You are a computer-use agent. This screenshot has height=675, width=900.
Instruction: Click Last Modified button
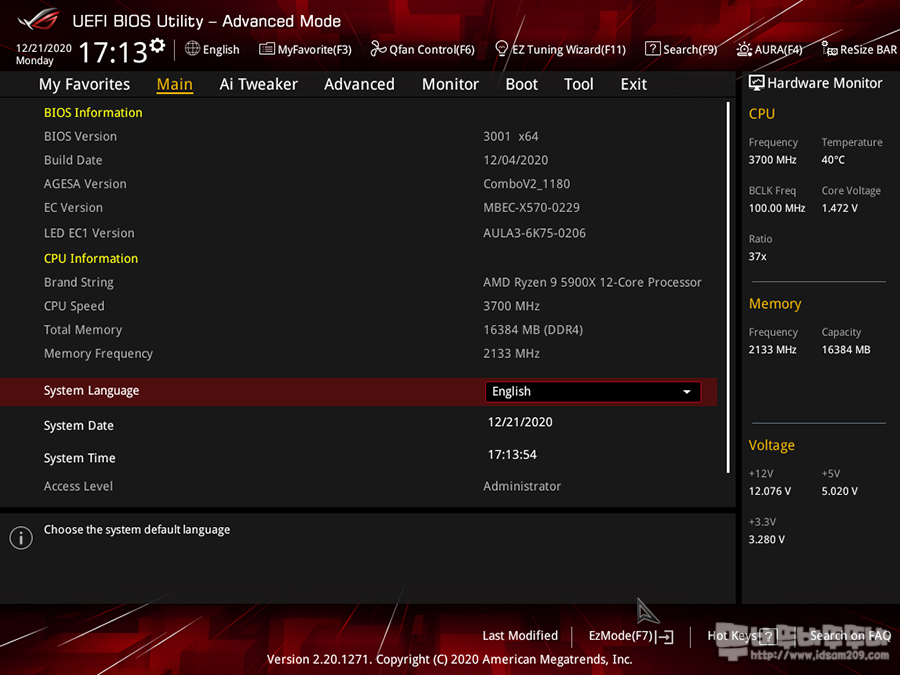click(520, 636)
